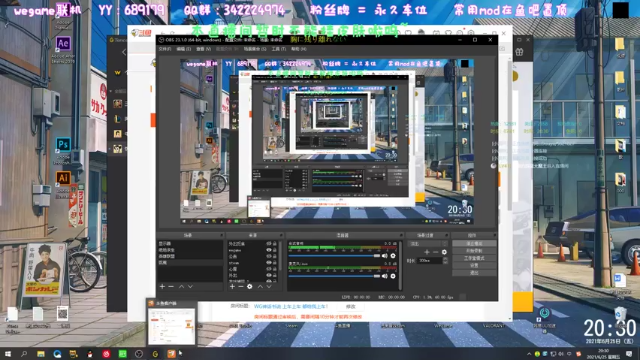Add a scene transition with the plus icon
This screenshot has height=360, width=640.
pos(427,252)
